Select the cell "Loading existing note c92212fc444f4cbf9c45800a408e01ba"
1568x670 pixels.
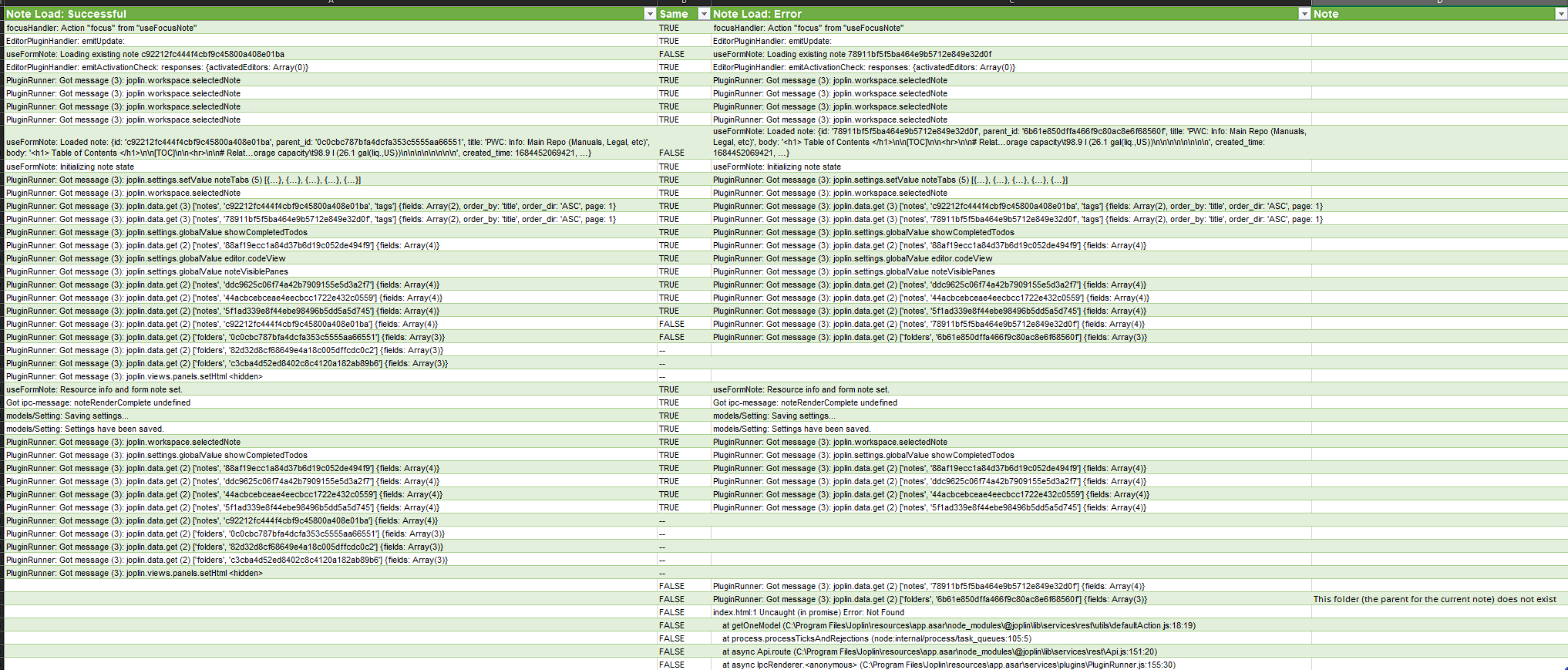click(x=330, y=54)
